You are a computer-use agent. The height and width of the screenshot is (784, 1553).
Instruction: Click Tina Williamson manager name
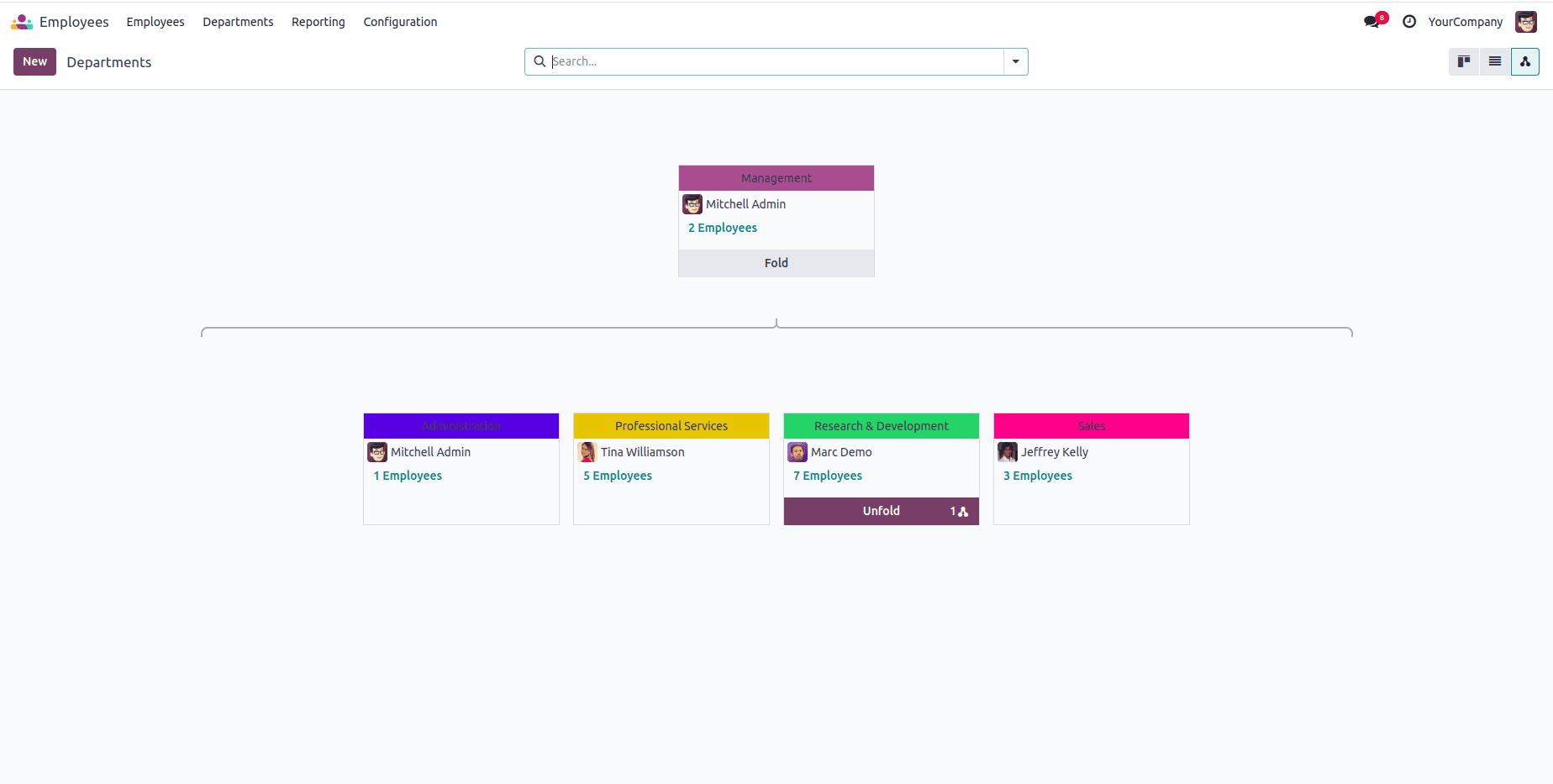tap(643, 452)
